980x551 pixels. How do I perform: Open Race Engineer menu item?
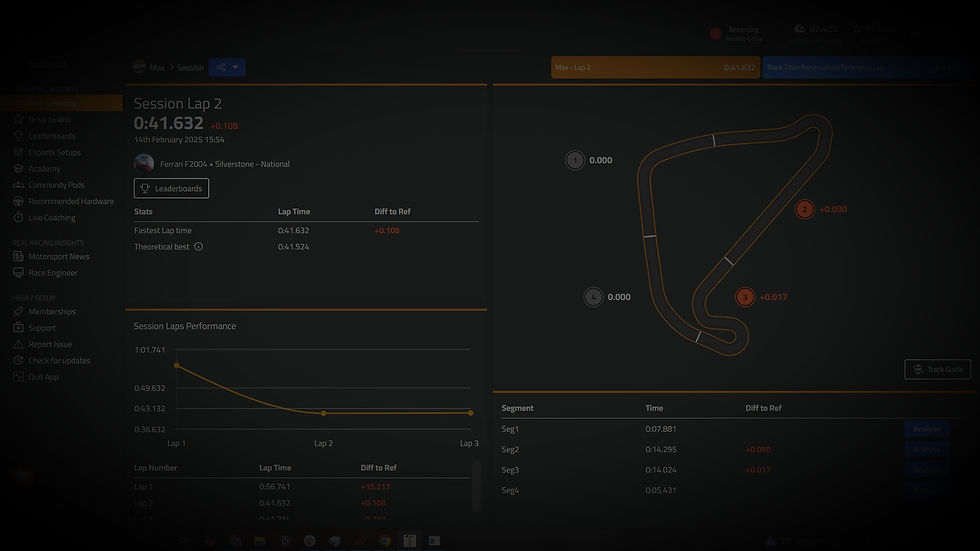tap(53, 272)
